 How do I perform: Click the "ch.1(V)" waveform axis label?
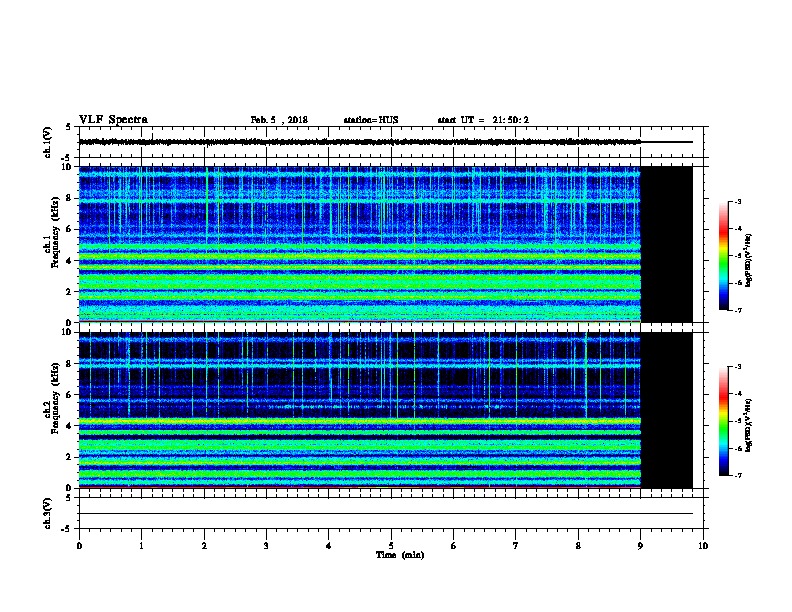click(47, 142)
